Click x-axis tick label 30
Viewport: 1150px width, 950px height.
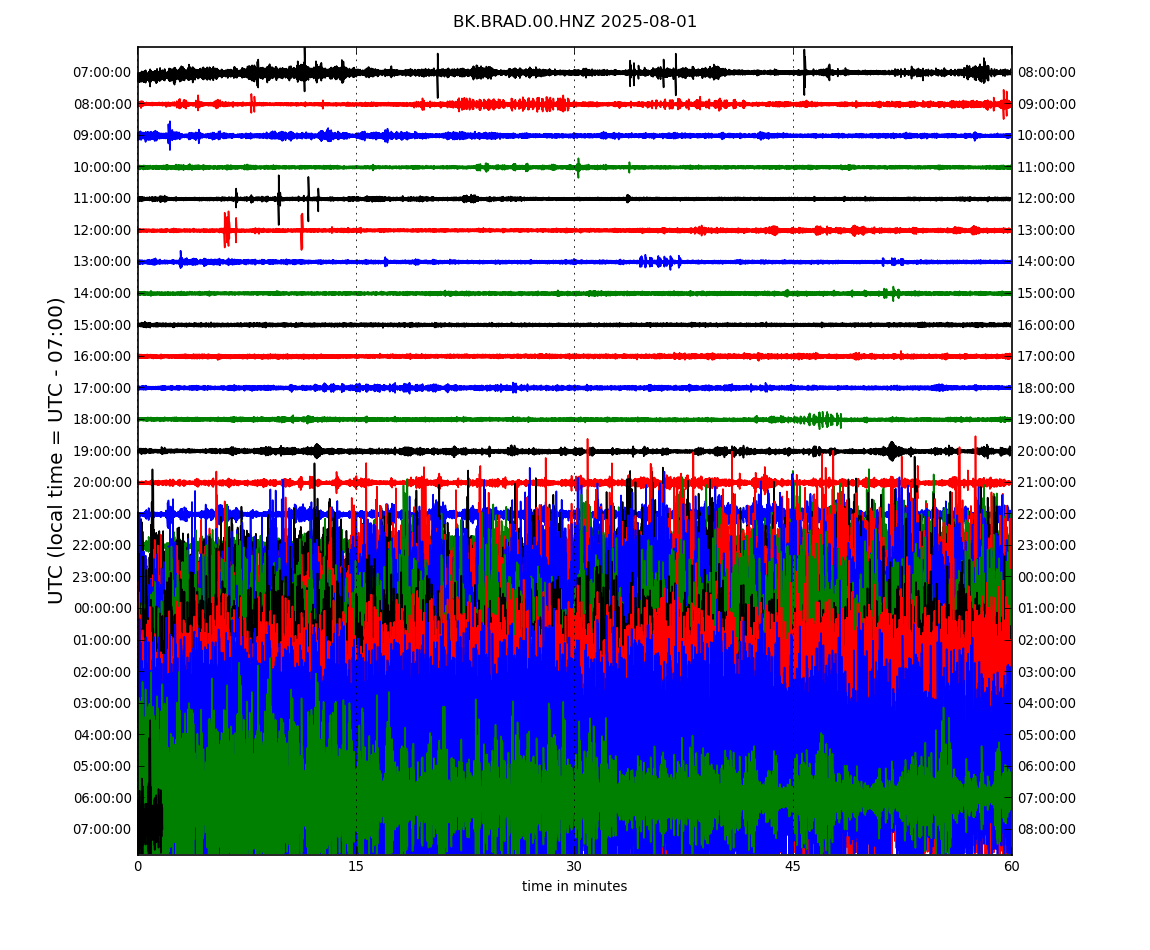coord(574,866)
